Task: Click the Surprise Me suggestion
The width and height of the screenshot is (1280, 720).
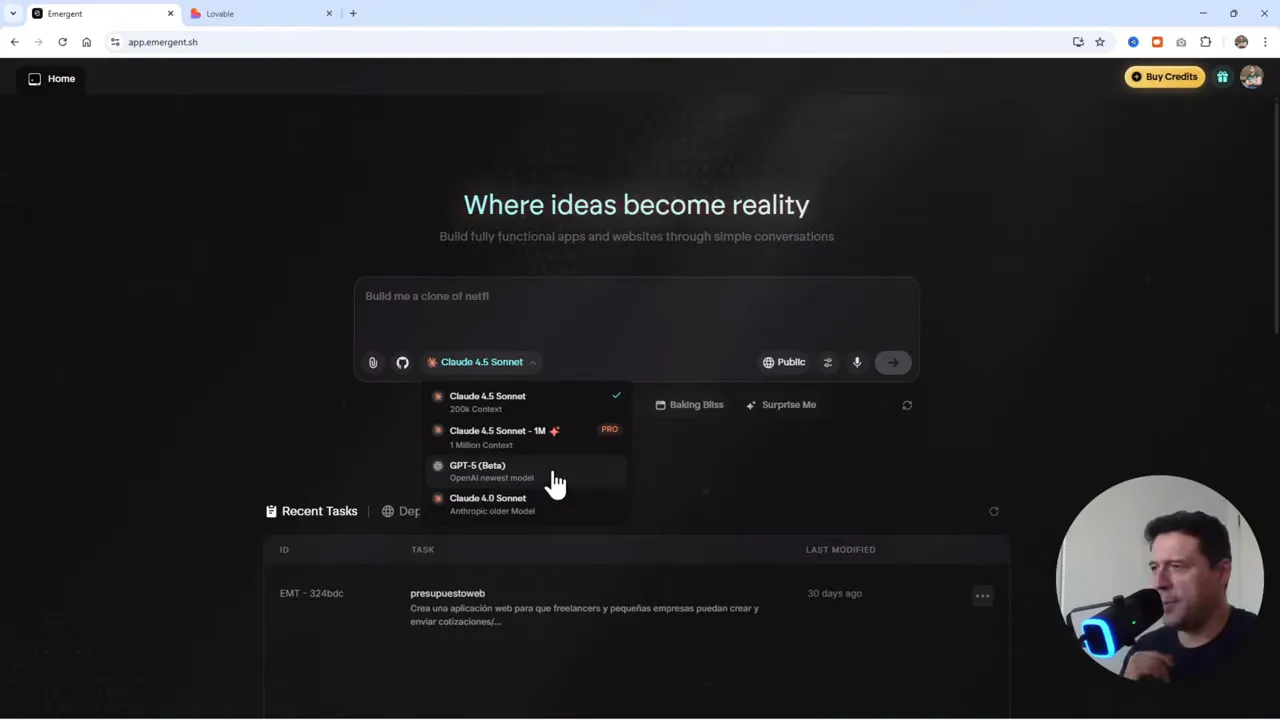Action: point(781,405)
